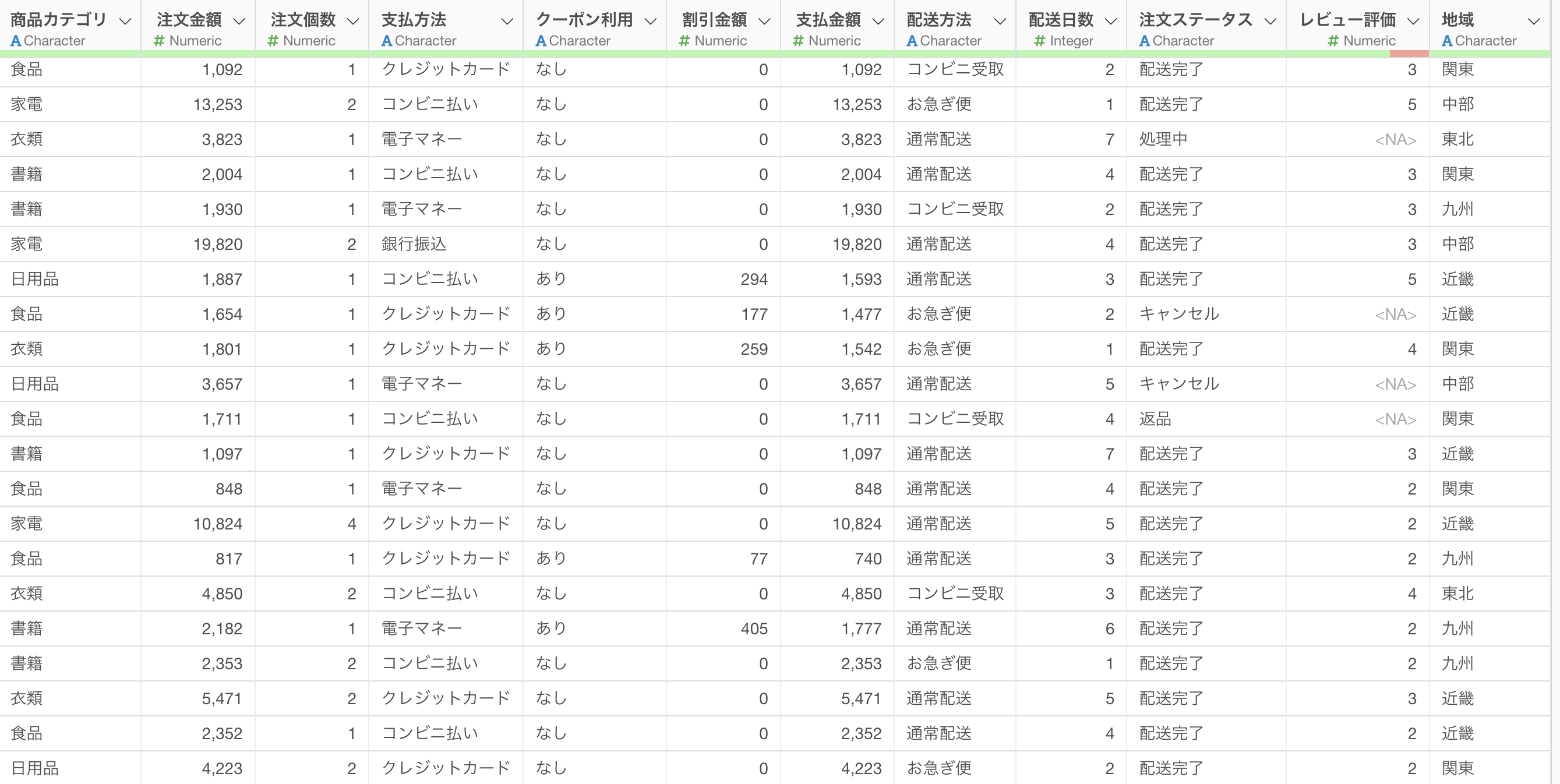Open the クーポン利用 column menu chevron

651,21
